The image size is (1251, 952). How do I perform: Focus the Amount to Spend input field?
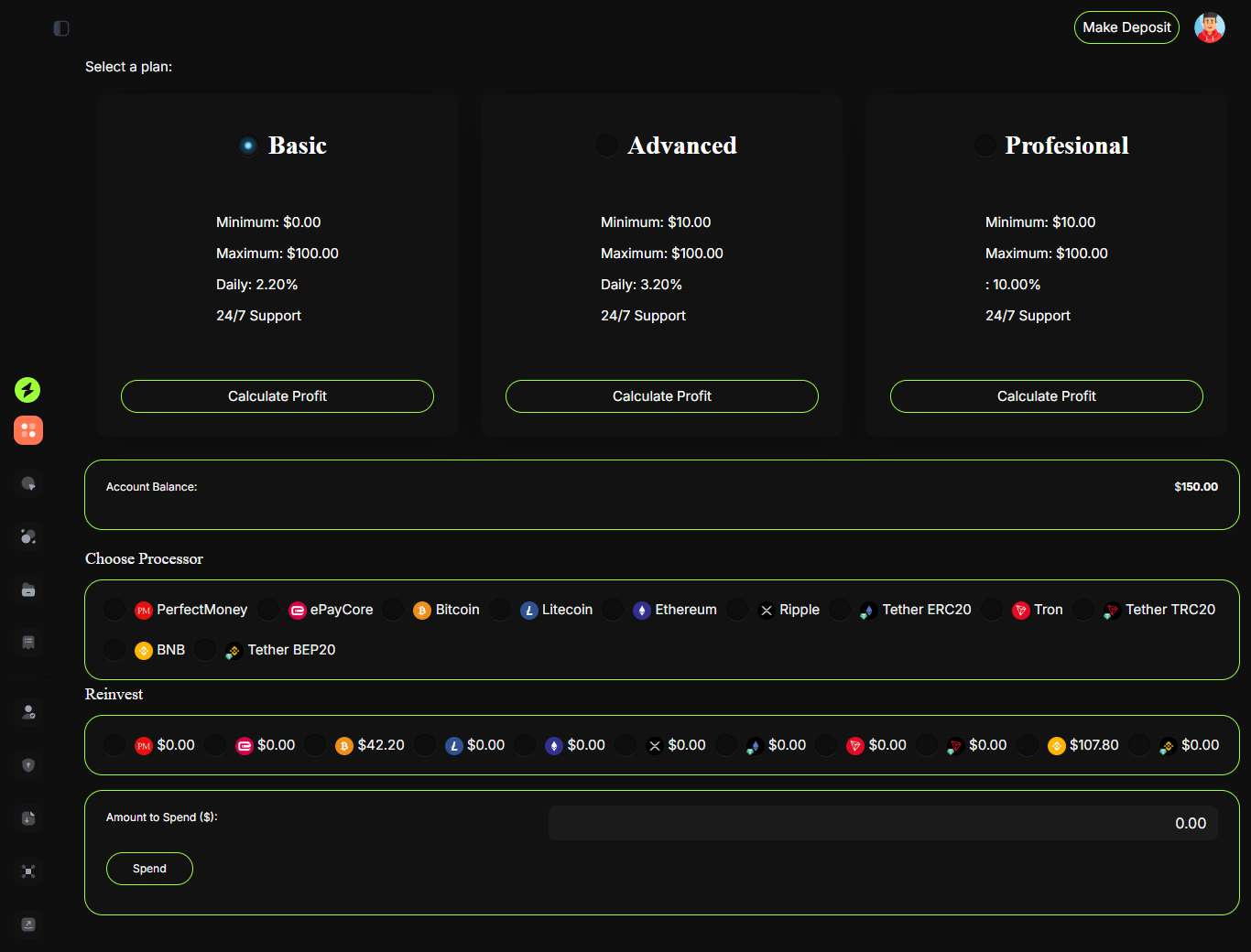[883, 823]
